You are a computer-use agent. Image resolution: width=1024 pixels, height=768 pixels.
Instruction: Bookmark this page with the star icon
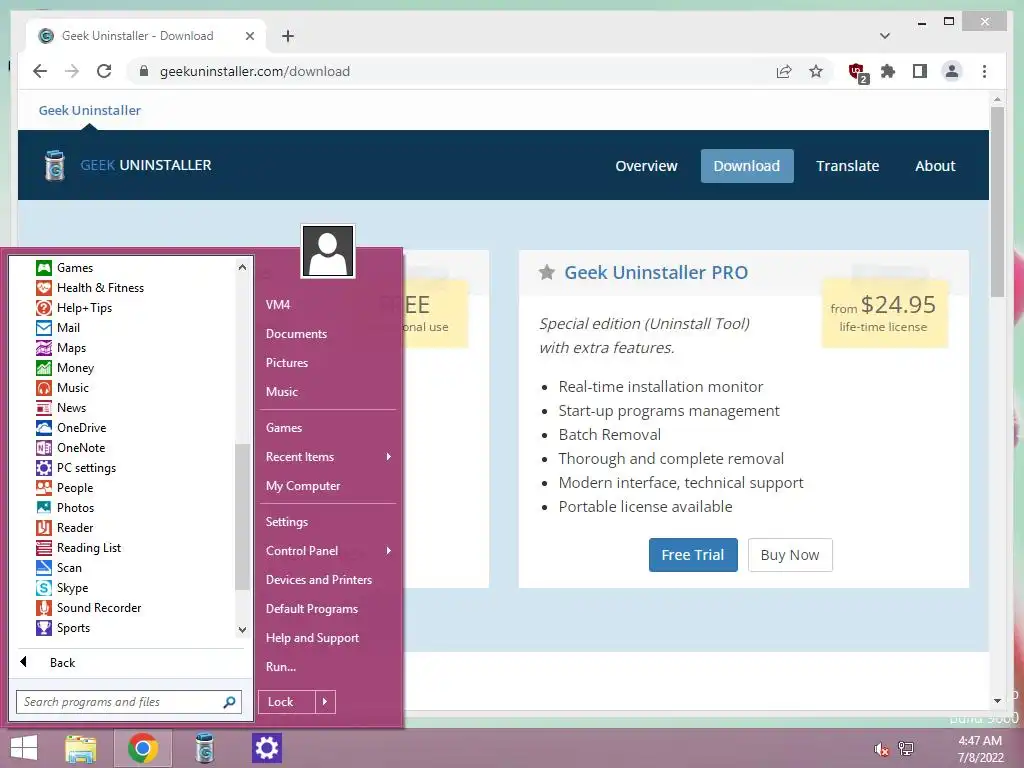[816, 71]
